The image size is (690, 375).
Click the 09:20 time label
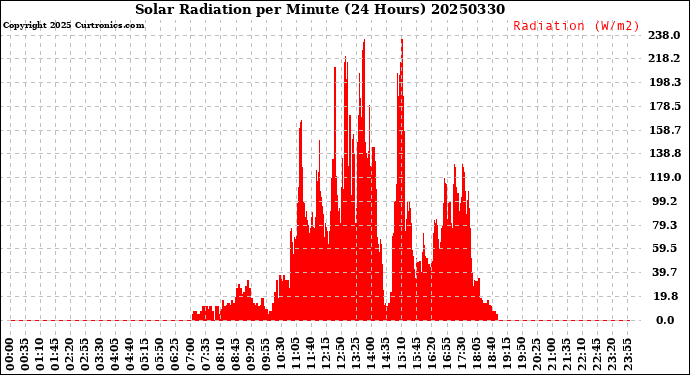251,355
